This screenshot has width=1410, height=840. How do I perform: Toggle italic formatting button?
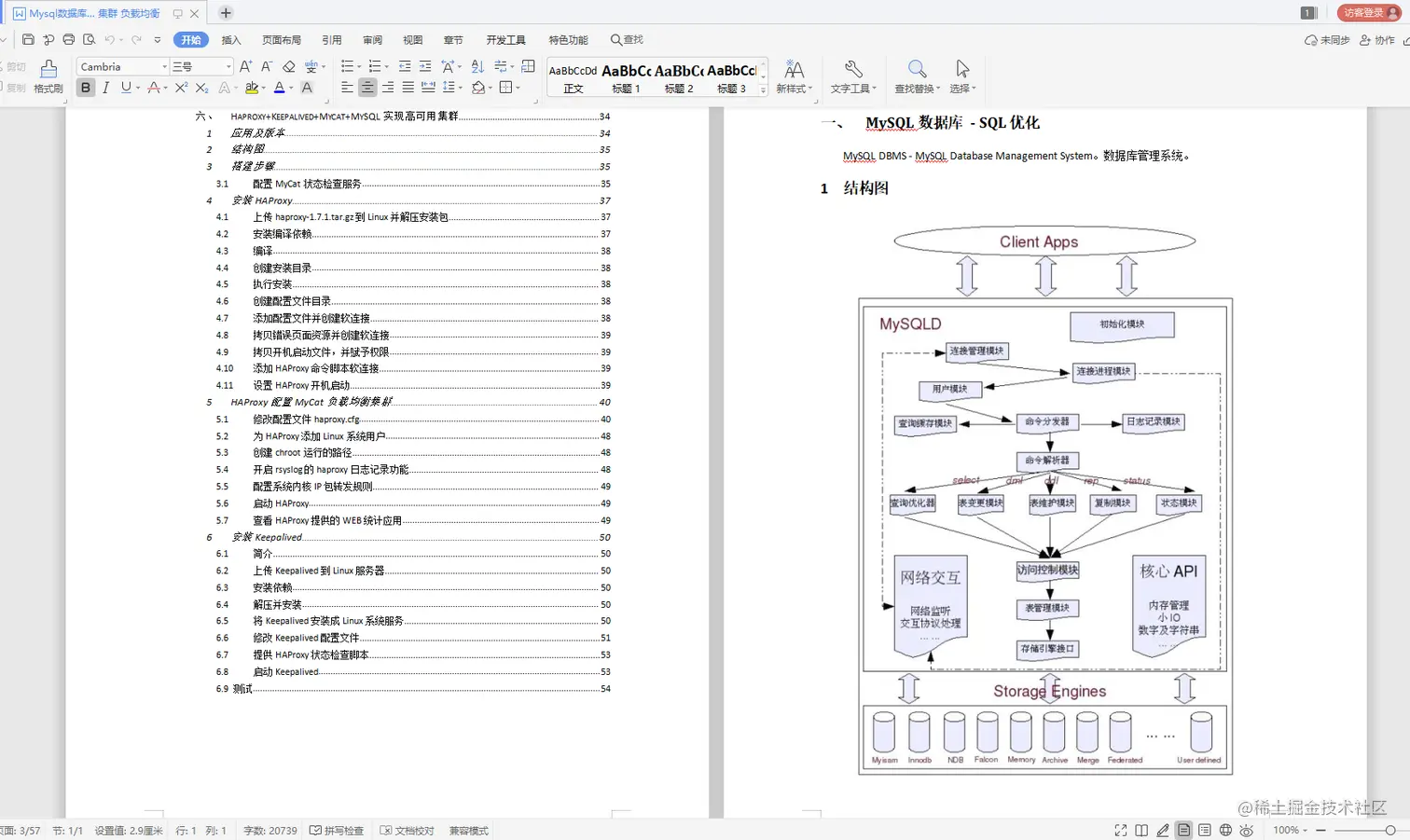pyautogui.click(x=105, y=88)
